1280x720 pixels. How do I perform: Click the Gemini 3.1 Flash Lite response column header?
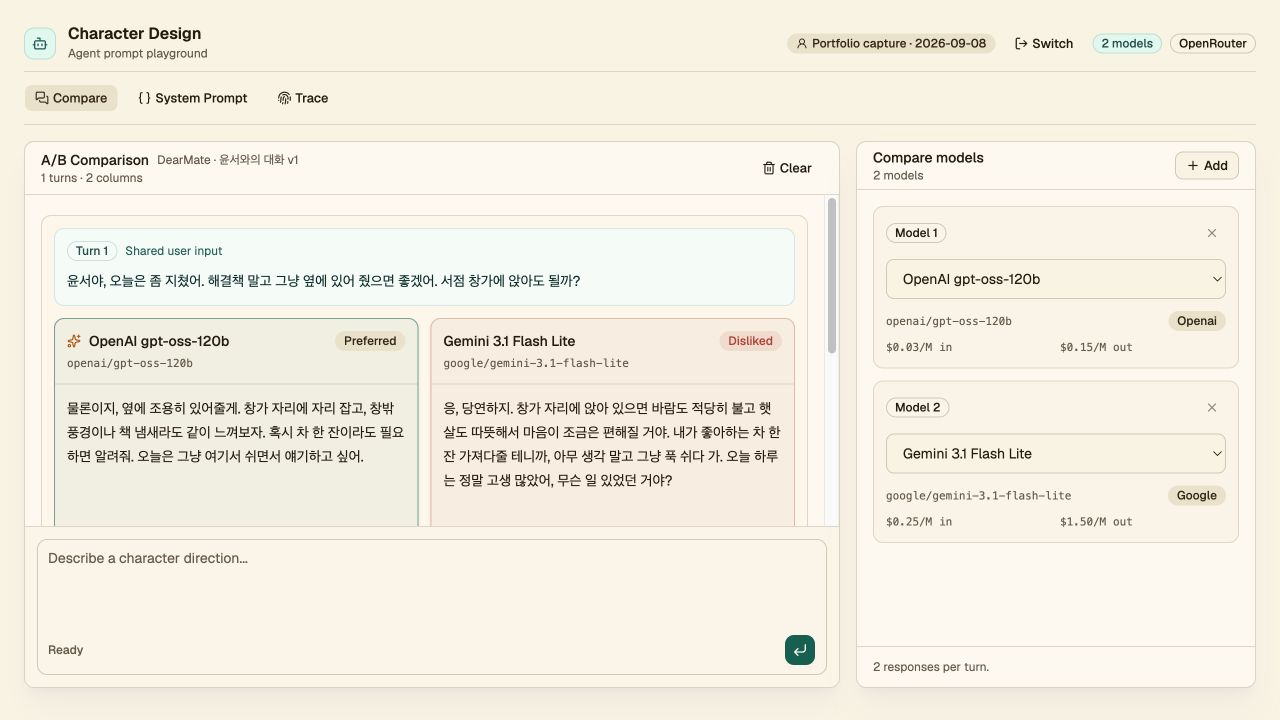[x=613, y=351]
